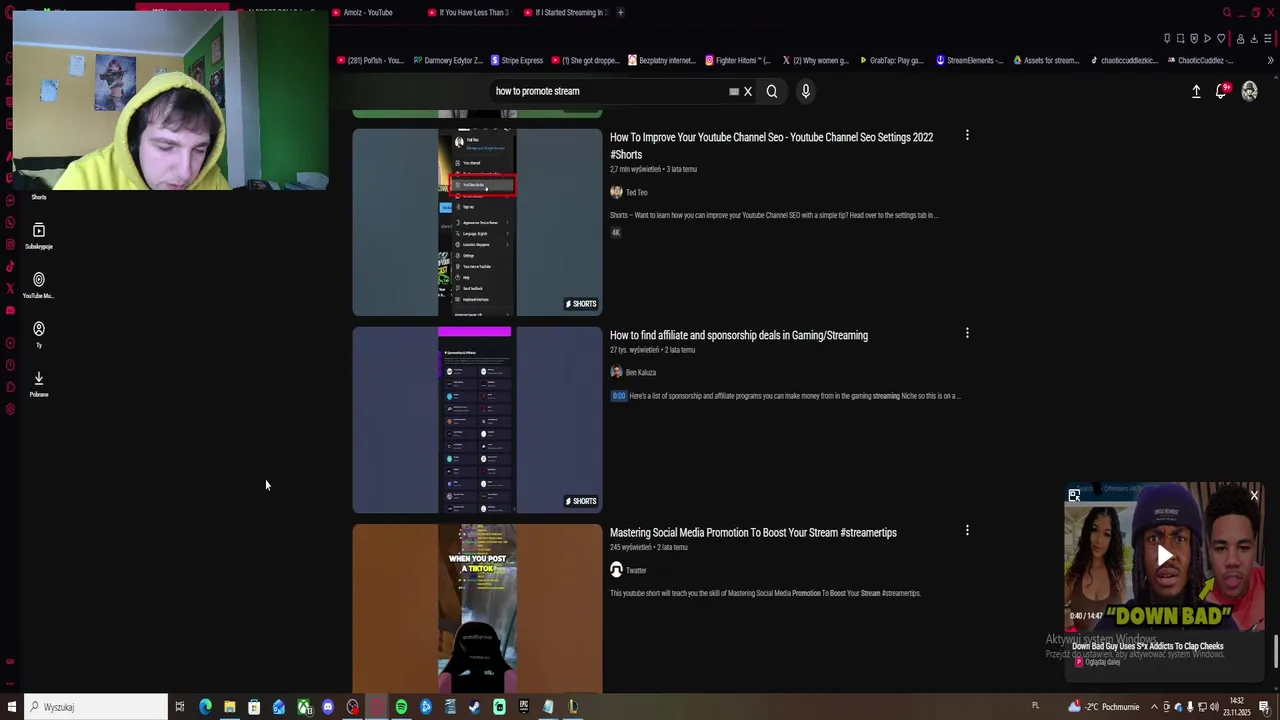This screenshot has width=1280, height=720.
Task: Click the Windows 'Wyszukaj' search box
Action: pyautogui.click(x=96, y=707)
